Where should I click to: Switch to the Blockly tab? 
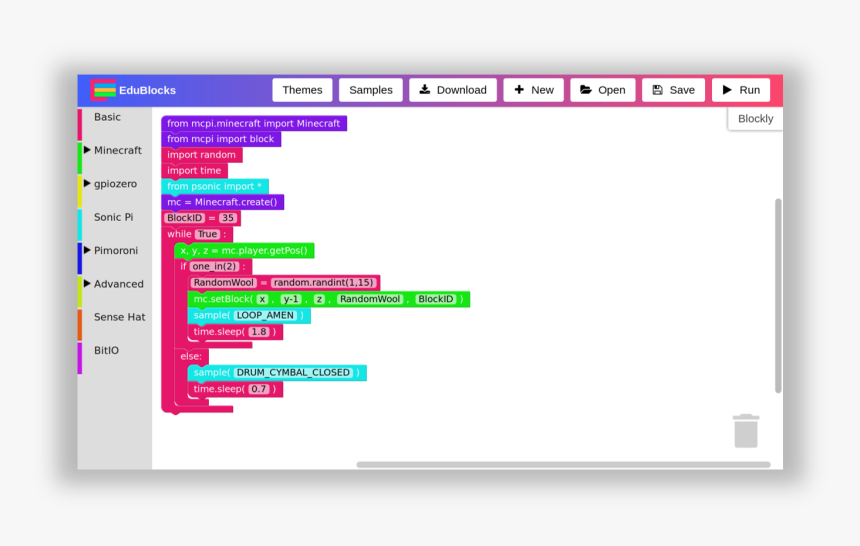[x=755, y=119]
